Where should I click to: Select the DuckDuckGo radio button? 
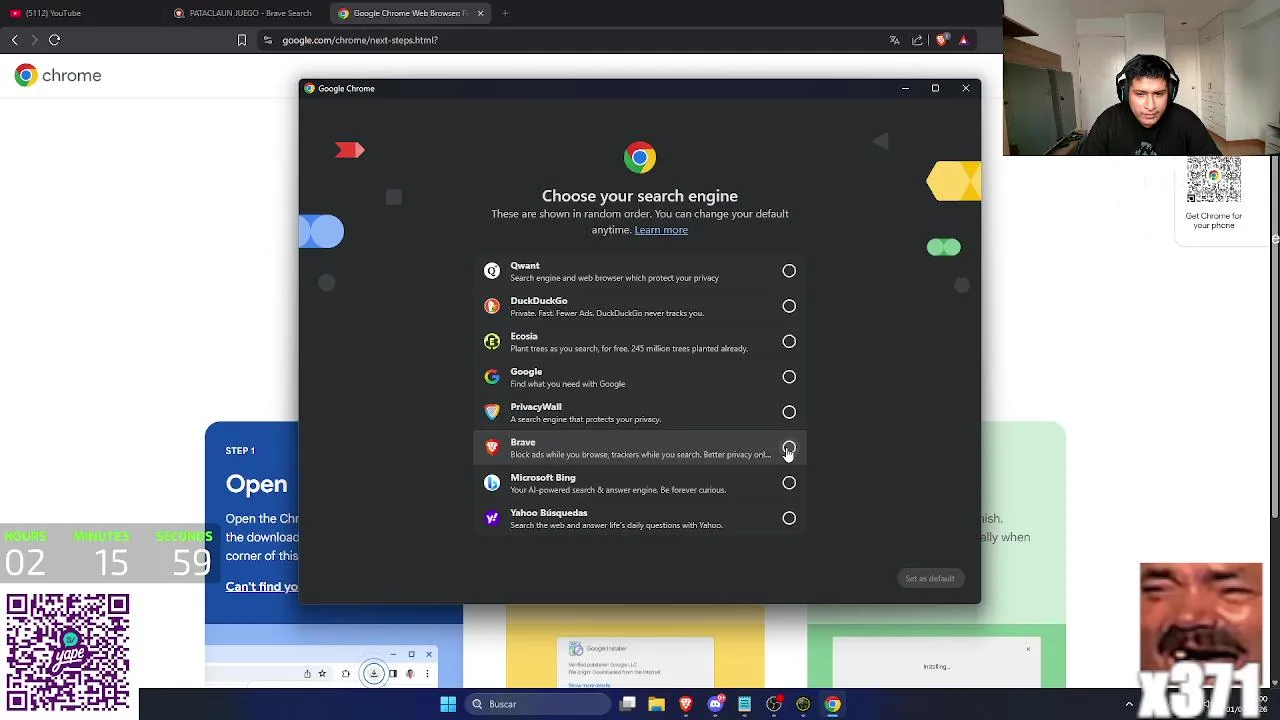click(x=789, y=306)
